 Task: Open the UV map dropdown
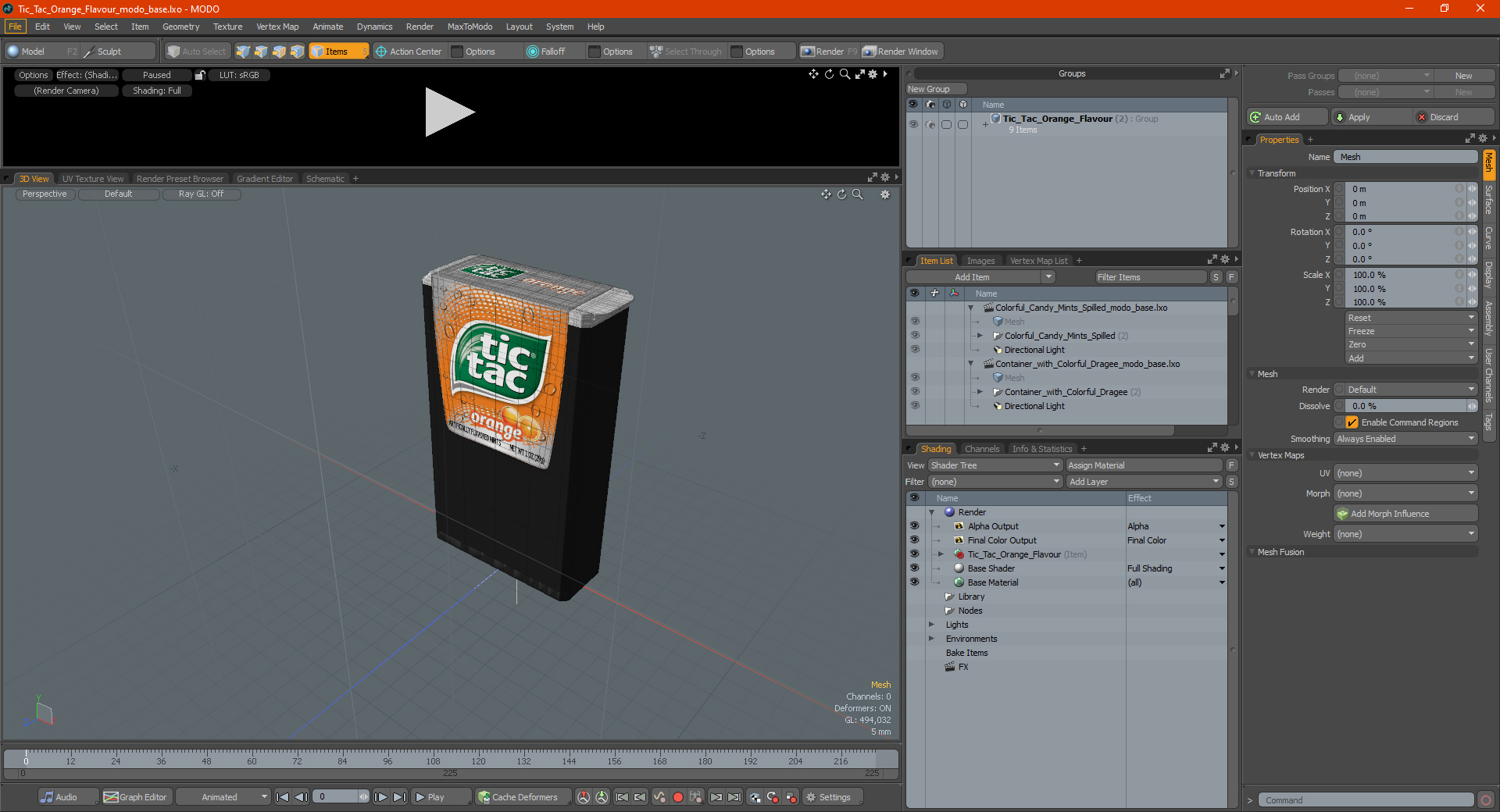point(1405,473)
